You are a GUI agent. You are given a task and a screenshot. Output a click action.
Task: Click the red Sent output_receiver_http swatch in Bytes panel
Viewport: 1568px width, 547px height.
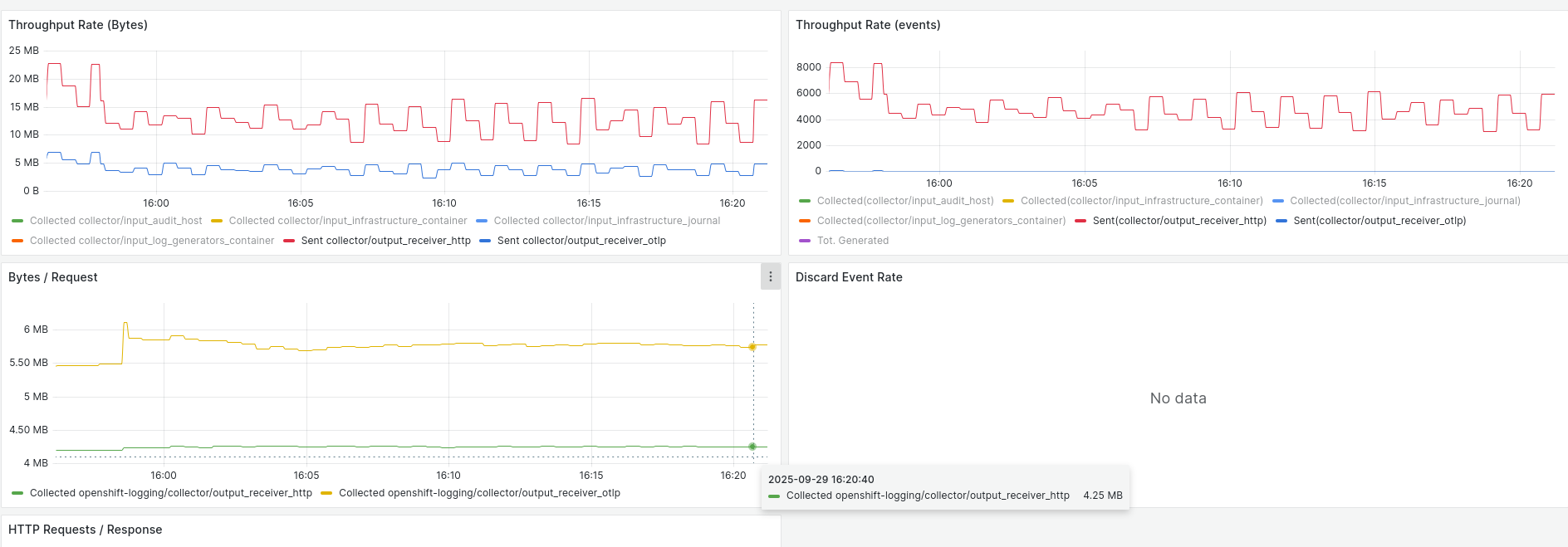point(289,241)
